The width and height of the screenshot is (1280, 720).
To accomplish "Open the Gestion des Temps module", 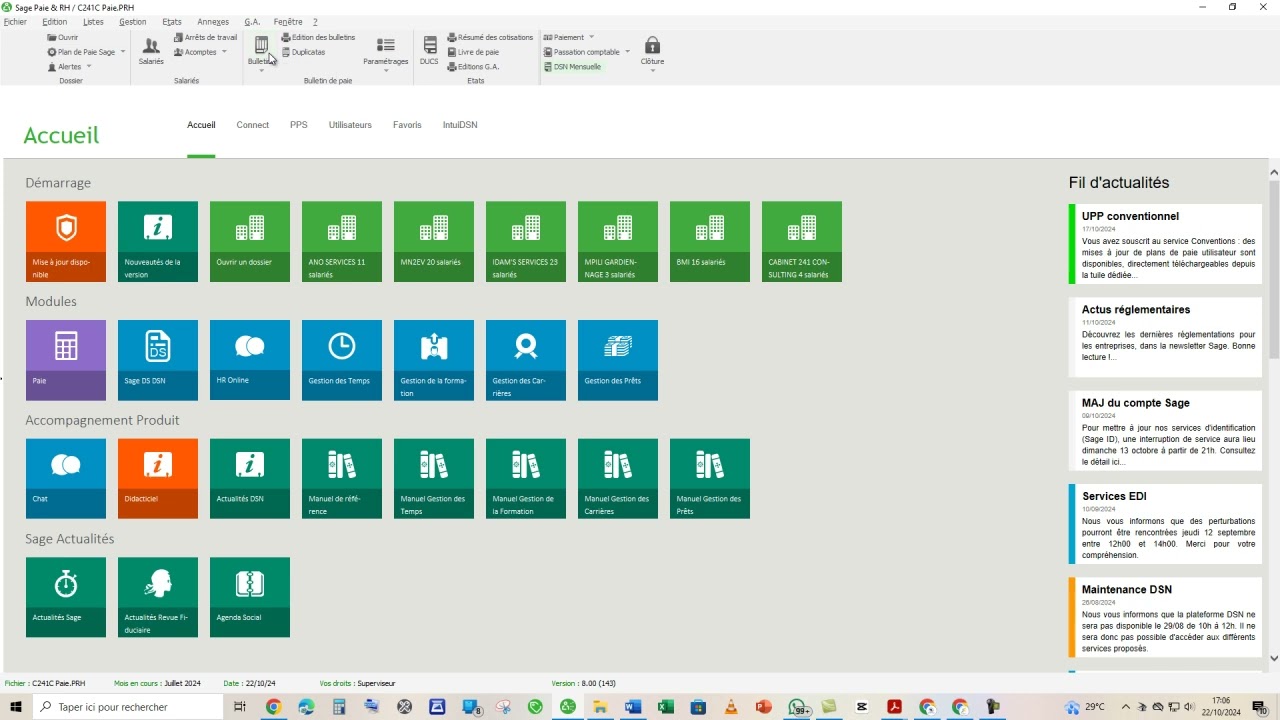I will click(x=342, y=360).
